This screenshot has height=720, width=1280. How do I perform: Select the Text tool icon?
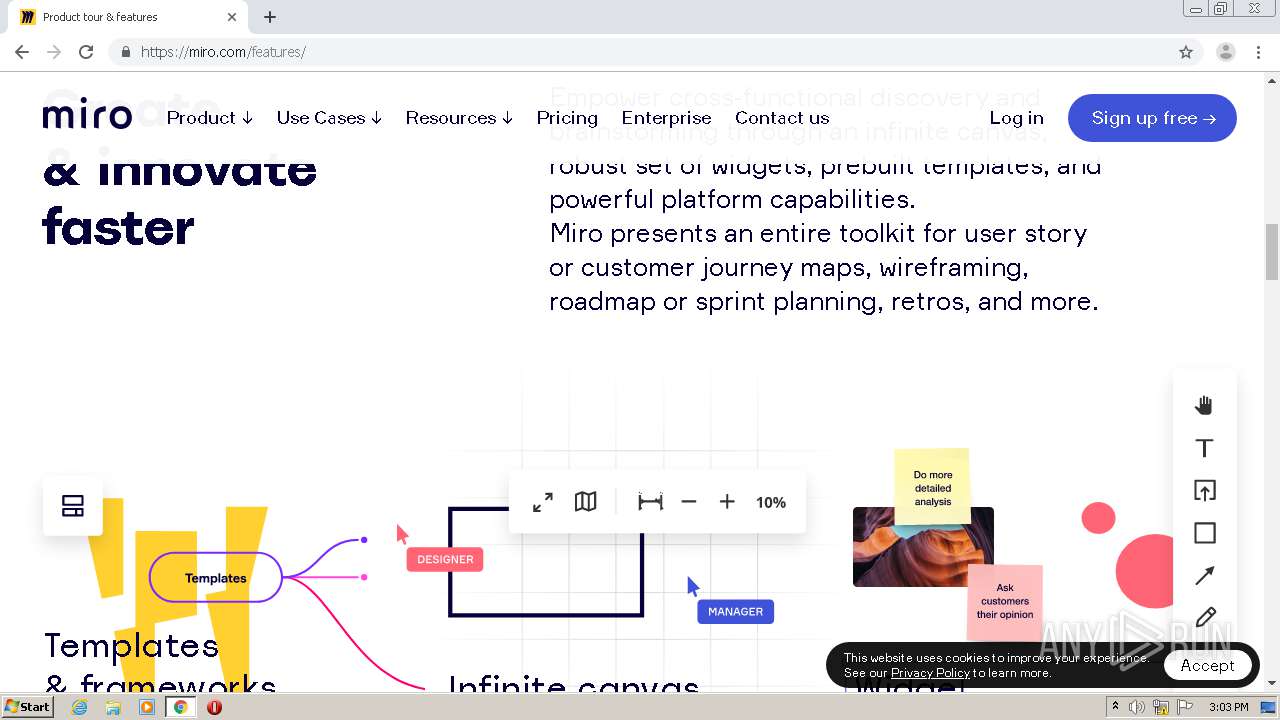1204,448
